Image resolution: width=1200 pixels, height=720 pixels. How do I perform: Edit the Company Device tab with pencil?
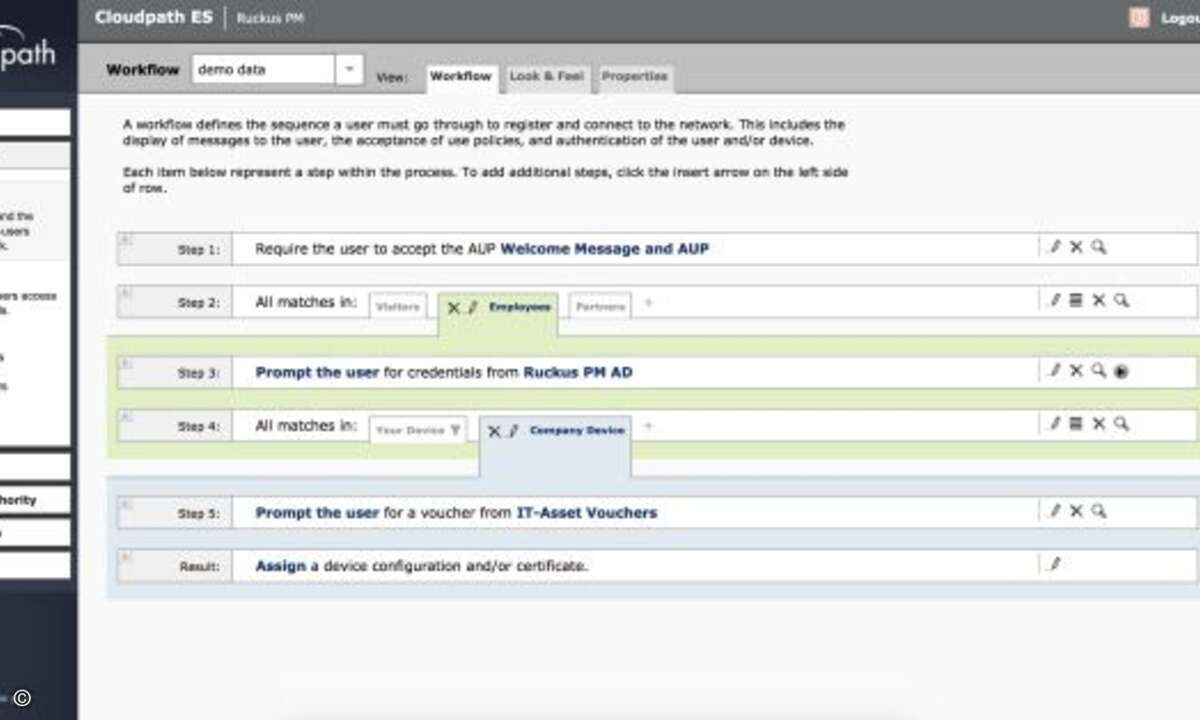pos(514,431)
